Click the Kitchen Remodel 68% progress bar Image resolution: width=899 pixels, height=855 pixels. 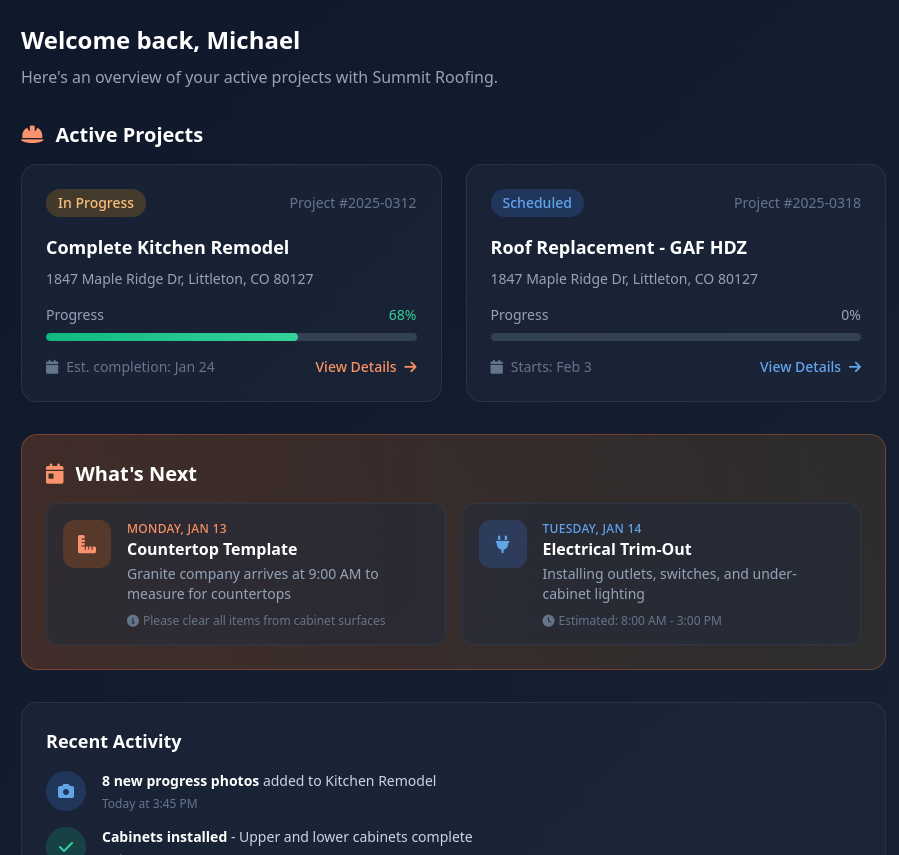click(231, 337)
